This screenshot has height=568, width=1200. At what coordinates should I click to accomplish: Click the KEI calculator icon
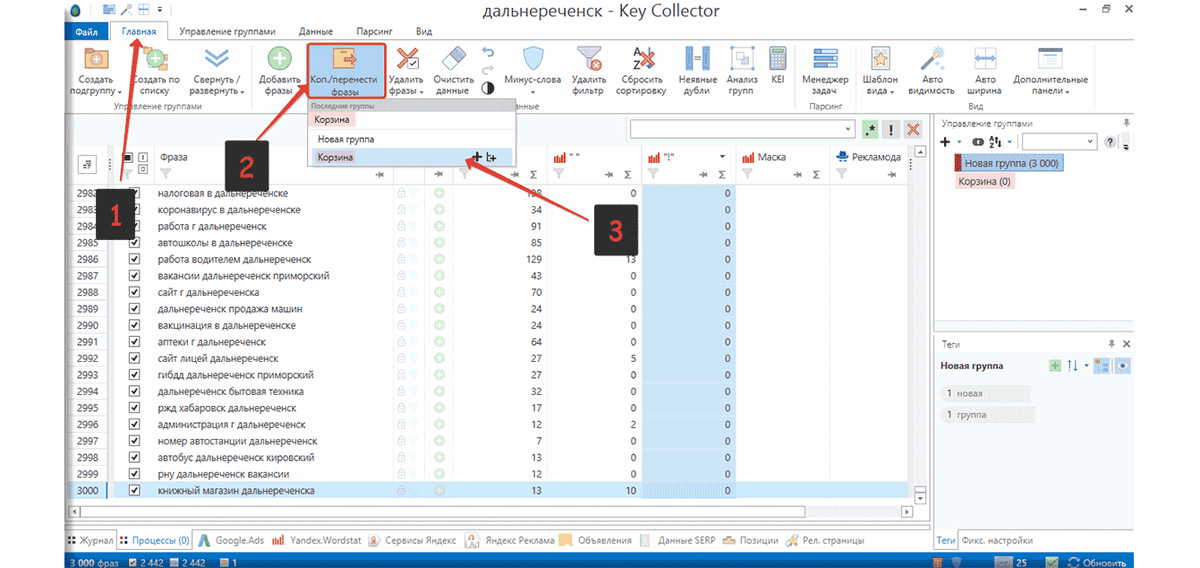point(777,58)
